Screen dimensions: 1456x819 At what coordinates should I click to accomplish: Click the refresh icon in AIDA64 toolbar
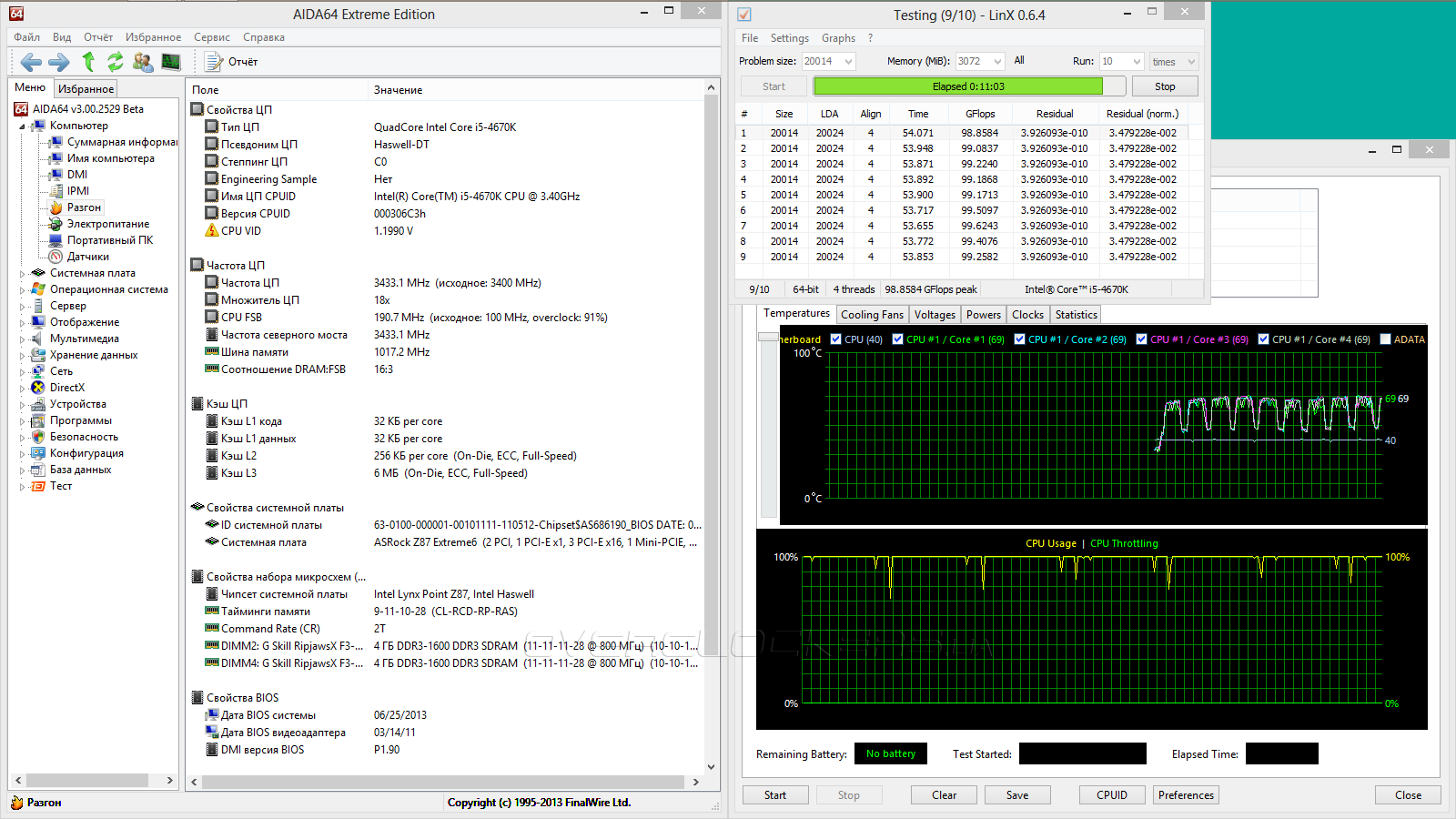[x=115, y=62]
